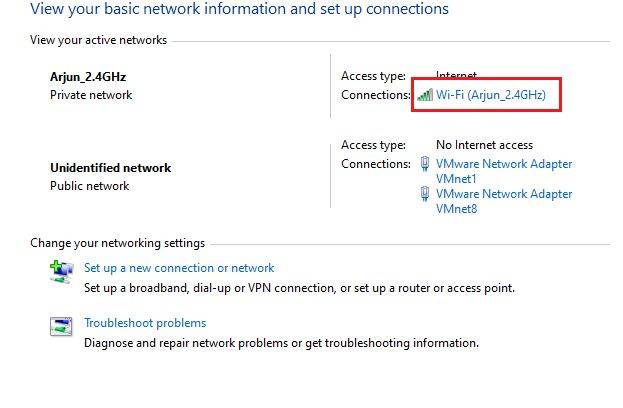Image resolution: width=623 pixels, height=408 pixels.
Task: Click the broadband, dial-up or VPN description
Action: coord(299,288)
